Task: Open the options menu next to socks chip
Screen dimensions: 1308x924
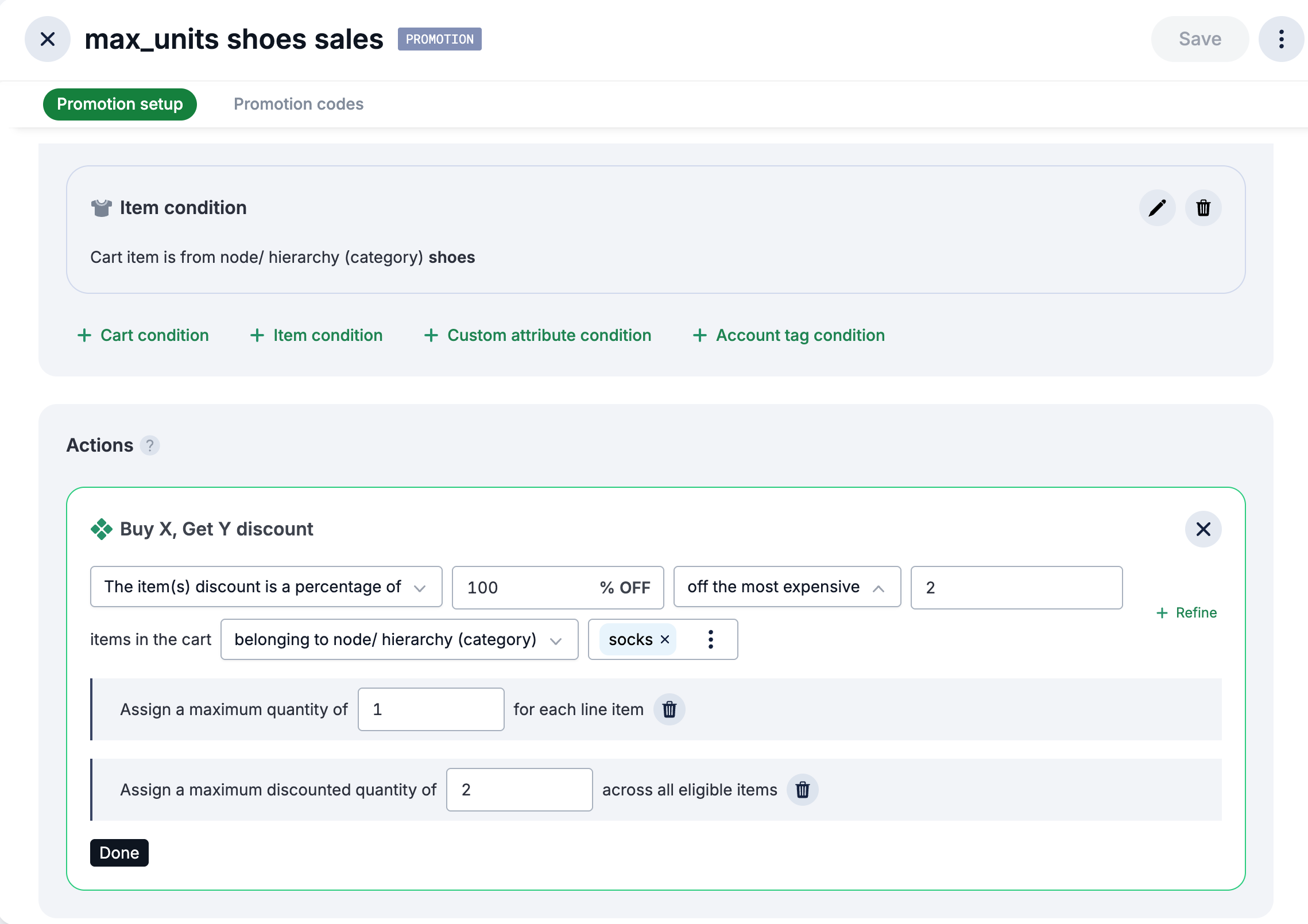Action: click(x=710, y=639)
